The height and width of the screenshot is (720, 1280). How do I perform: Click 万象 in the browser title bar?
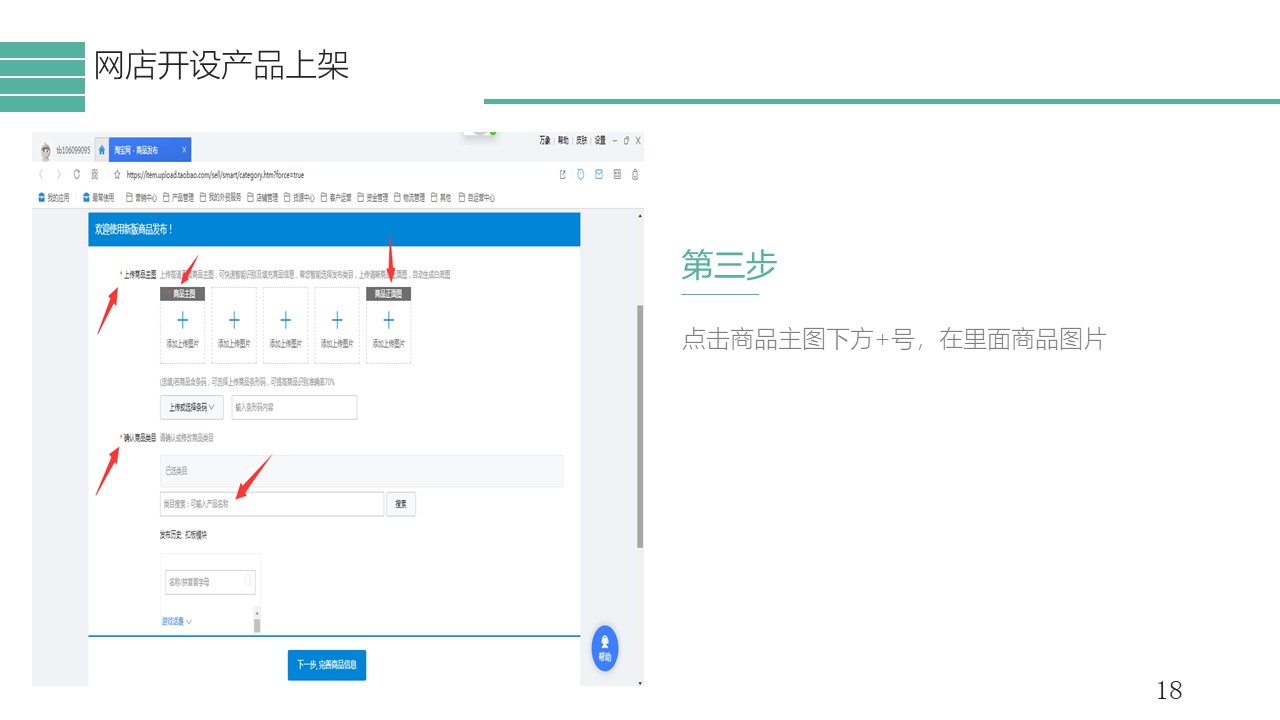[x=545, y=141]
